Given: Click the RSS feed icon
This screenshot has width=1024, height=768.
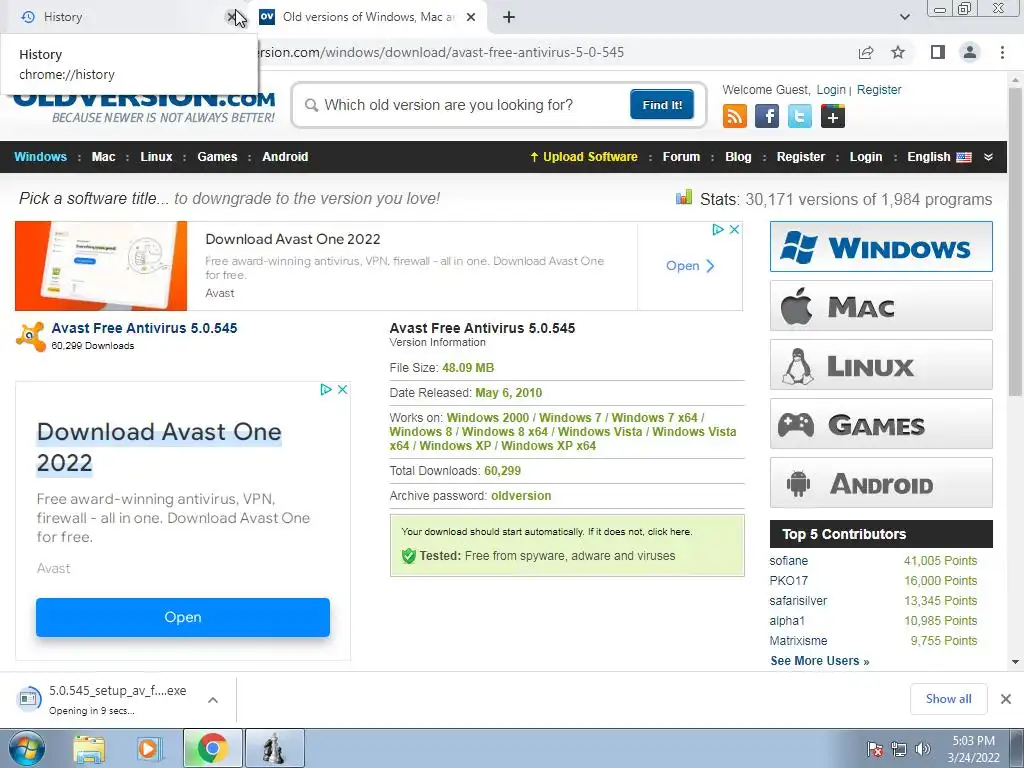Looking at the screenshot, I should click(x=735, y=116).
